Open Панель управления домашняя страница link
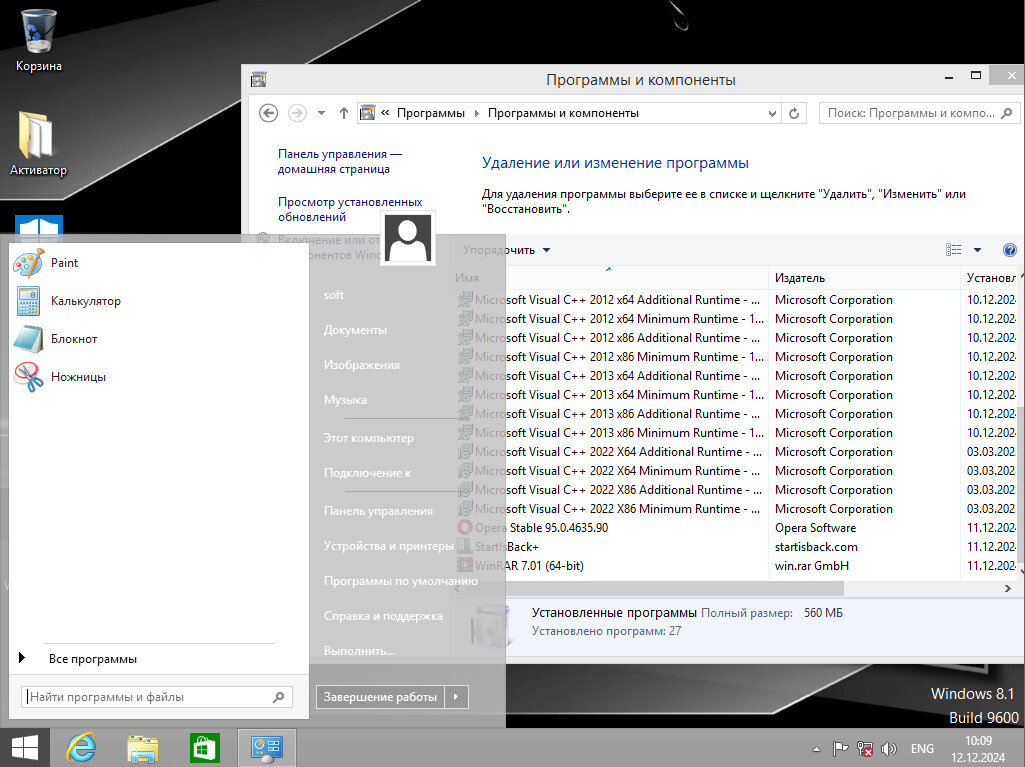The width and height of the screenshot is (1025, 767). [x=340, y=162]
